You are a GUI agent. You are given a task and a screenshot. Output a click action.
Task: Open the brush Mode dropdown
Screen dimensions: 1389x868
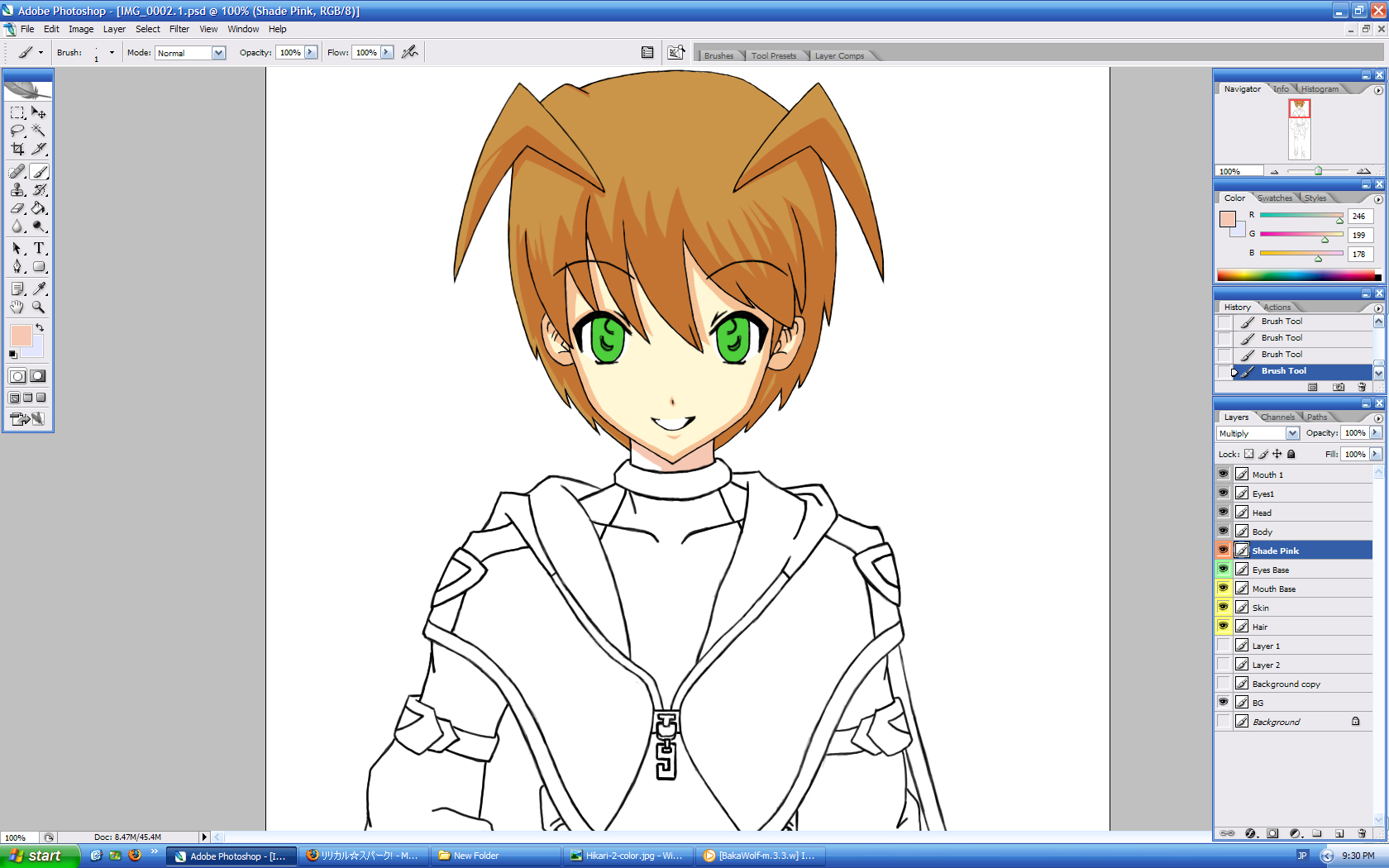pos(218,53)
